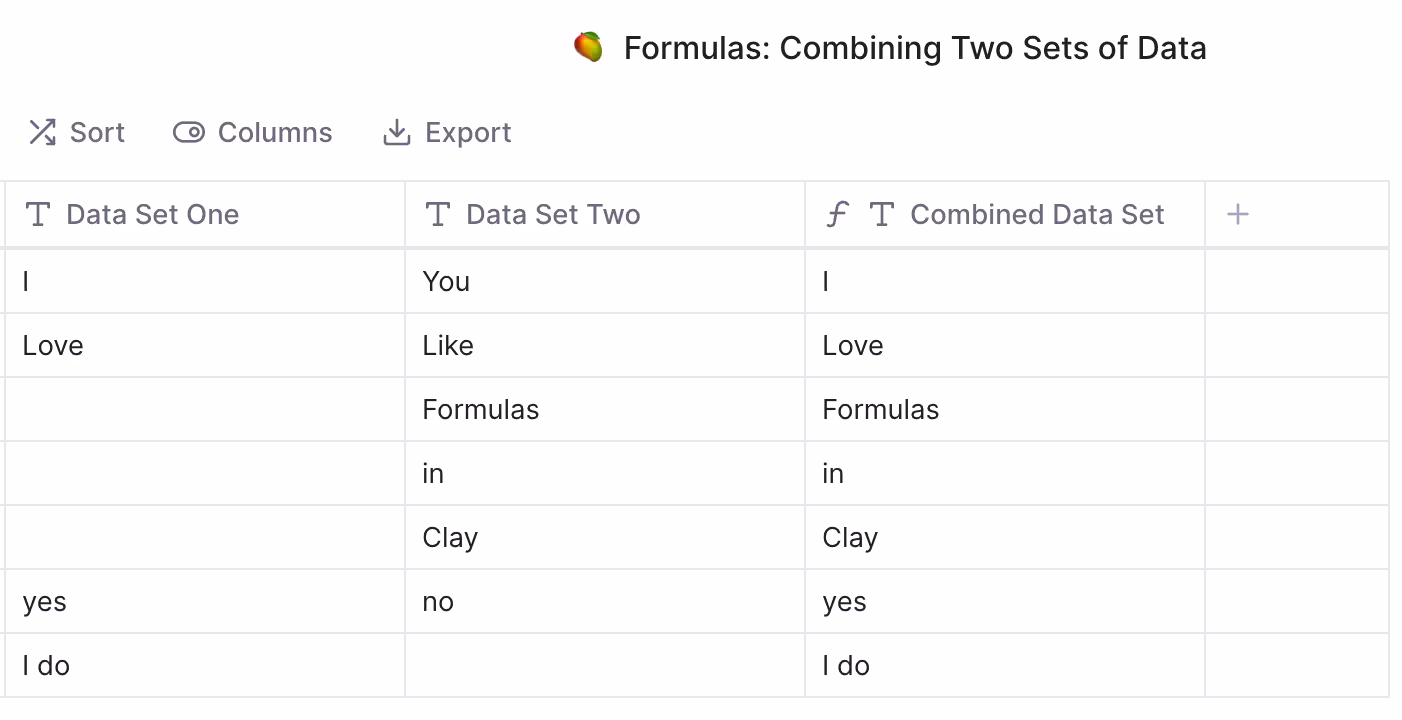This screenshot has height=720, width=1402.
Task: Click the Export download icon
Action: coord(397,132)
